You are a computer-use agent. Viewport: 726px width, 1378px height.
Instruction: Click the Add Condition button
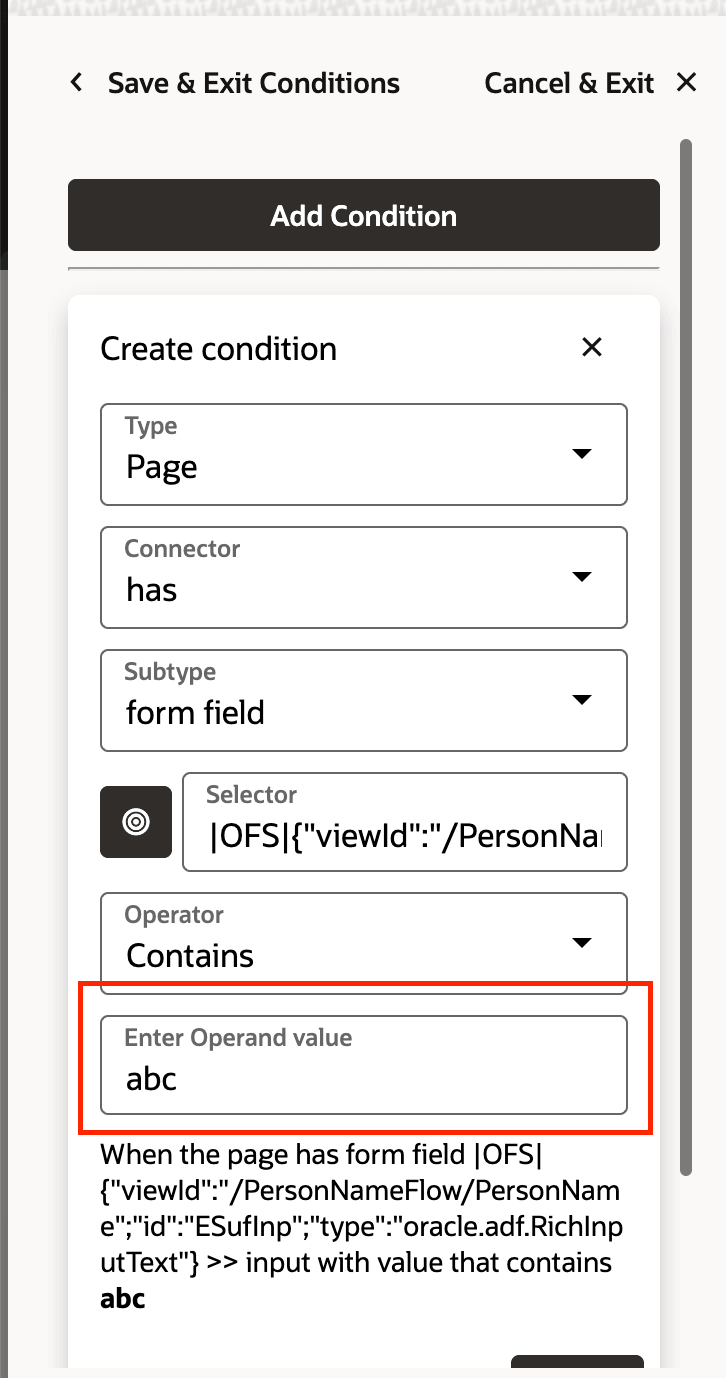[x=364, y=215]
